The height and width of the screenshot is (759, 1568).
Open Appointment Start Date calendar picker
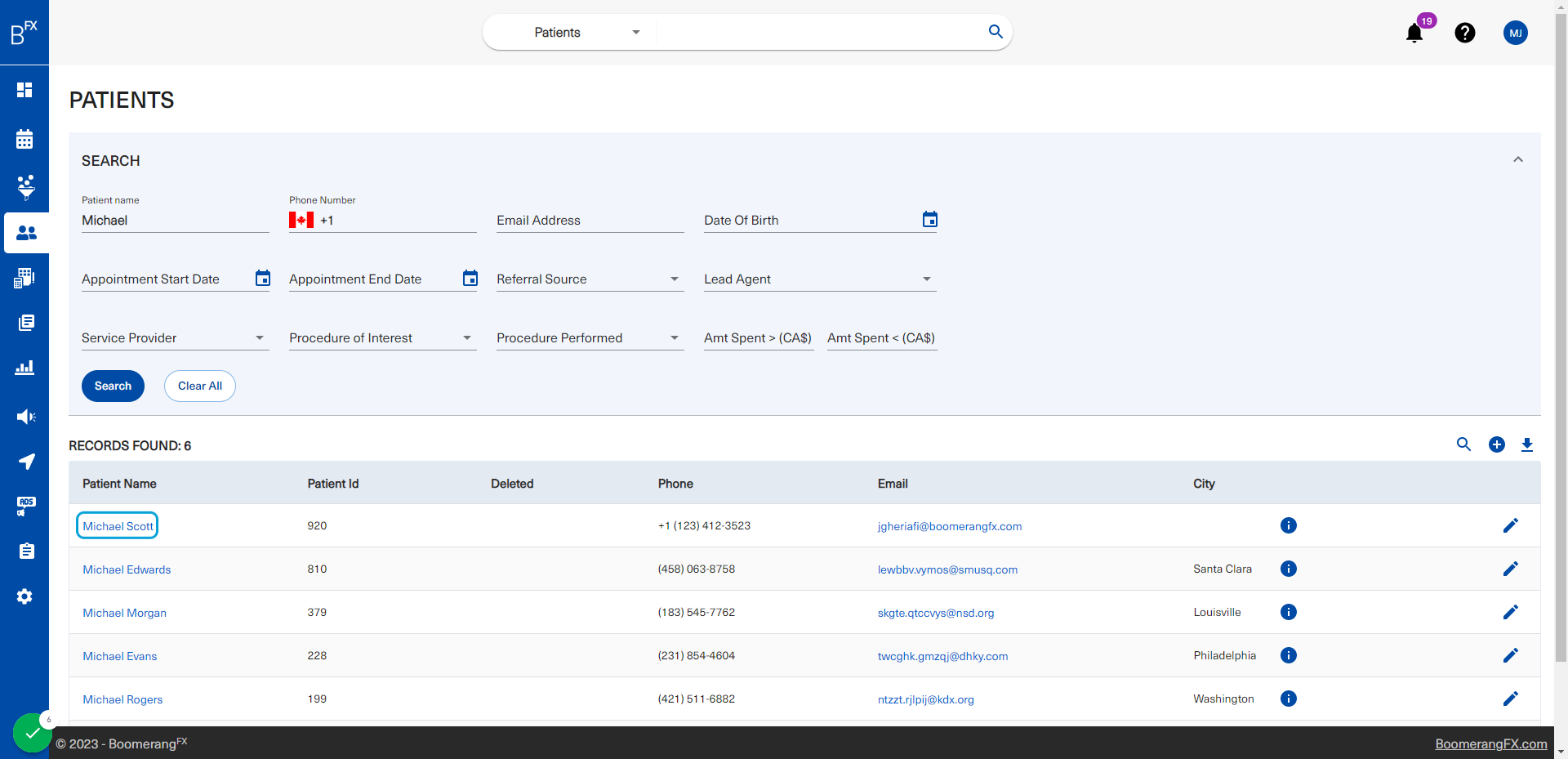[x=263, y=278]
